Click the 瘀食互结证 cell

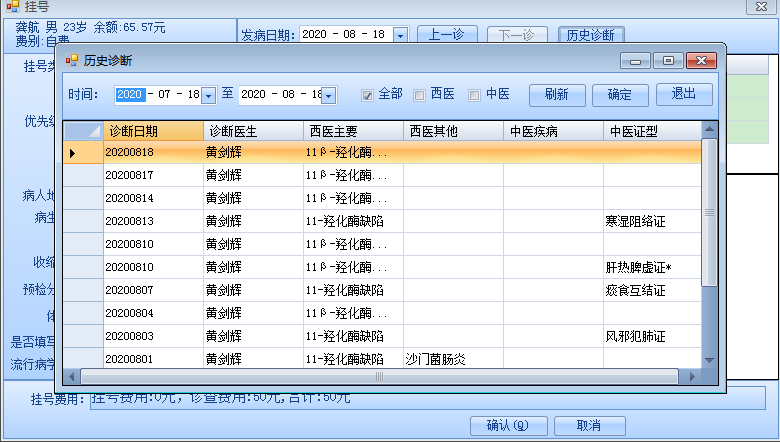652,290
